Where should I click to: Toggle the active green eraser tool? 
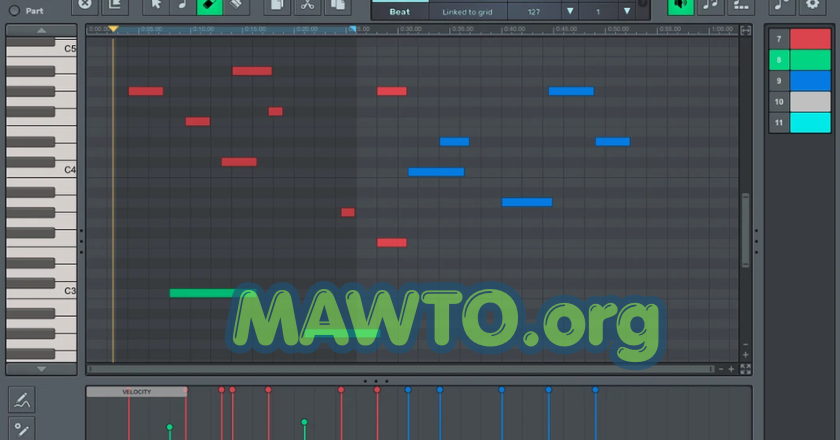(x=209, y=5)
